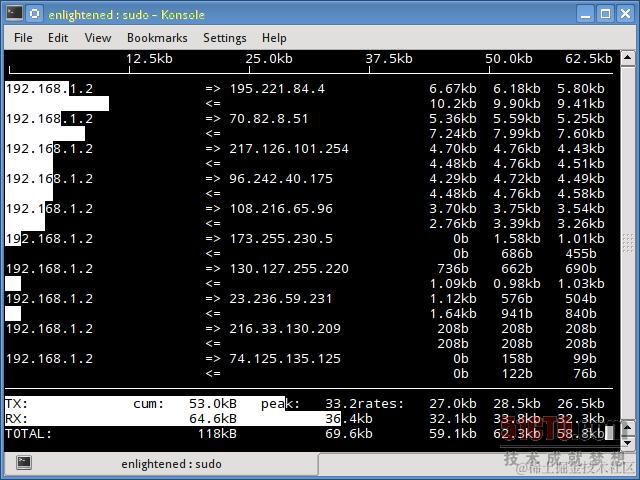Viewport: 640px width, 480px height.
Task: Click the pin/sticky icon in title bar
Action: point(35,14)
